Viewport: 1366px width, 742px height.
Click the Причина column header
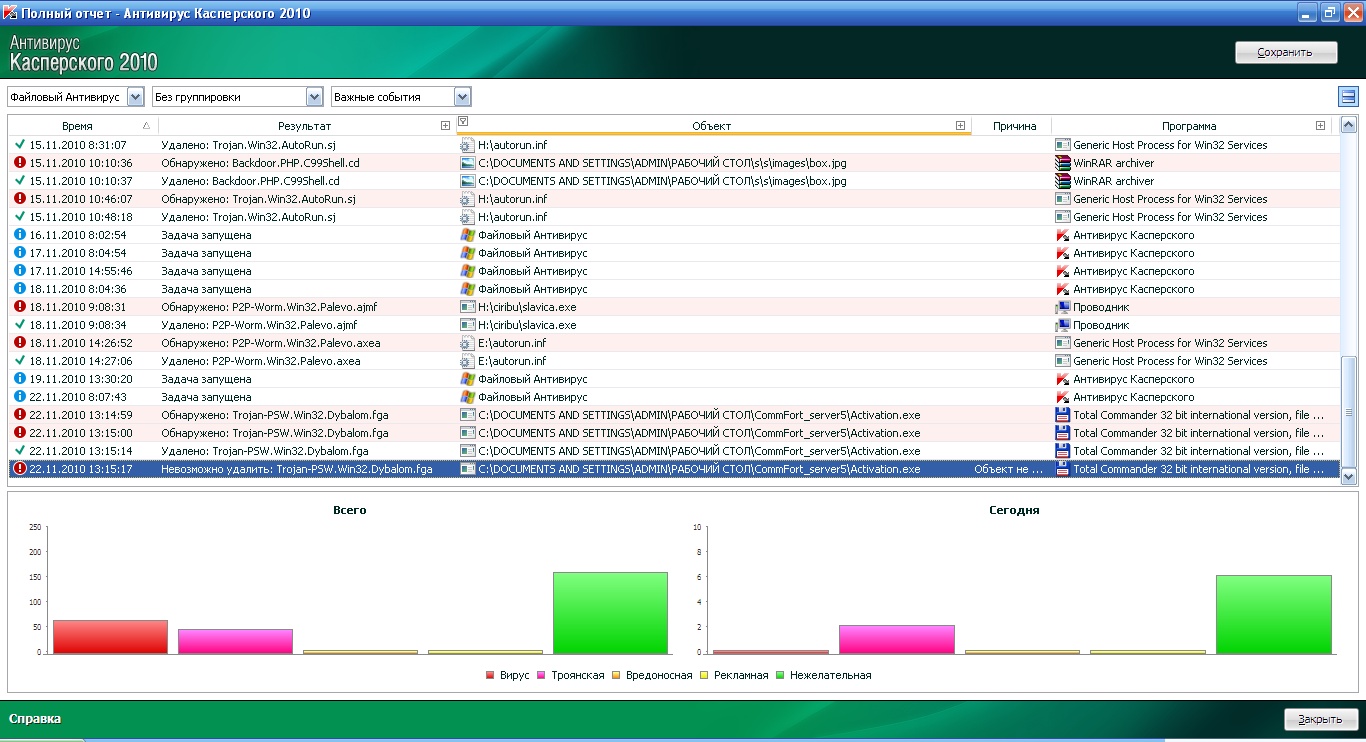(x=1013, y=126)
